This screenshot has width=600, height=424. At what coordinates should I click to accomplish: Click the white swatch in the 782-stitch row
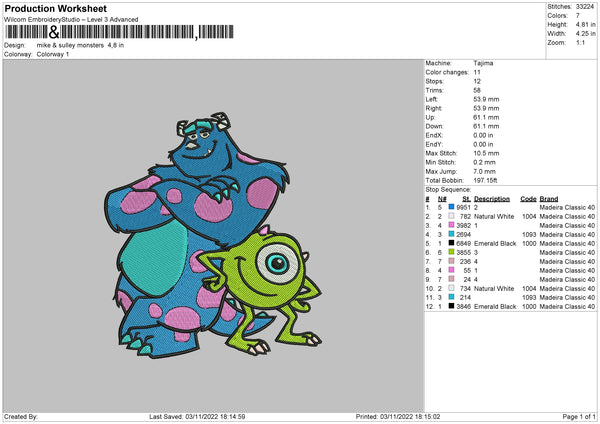click(451, 216)
